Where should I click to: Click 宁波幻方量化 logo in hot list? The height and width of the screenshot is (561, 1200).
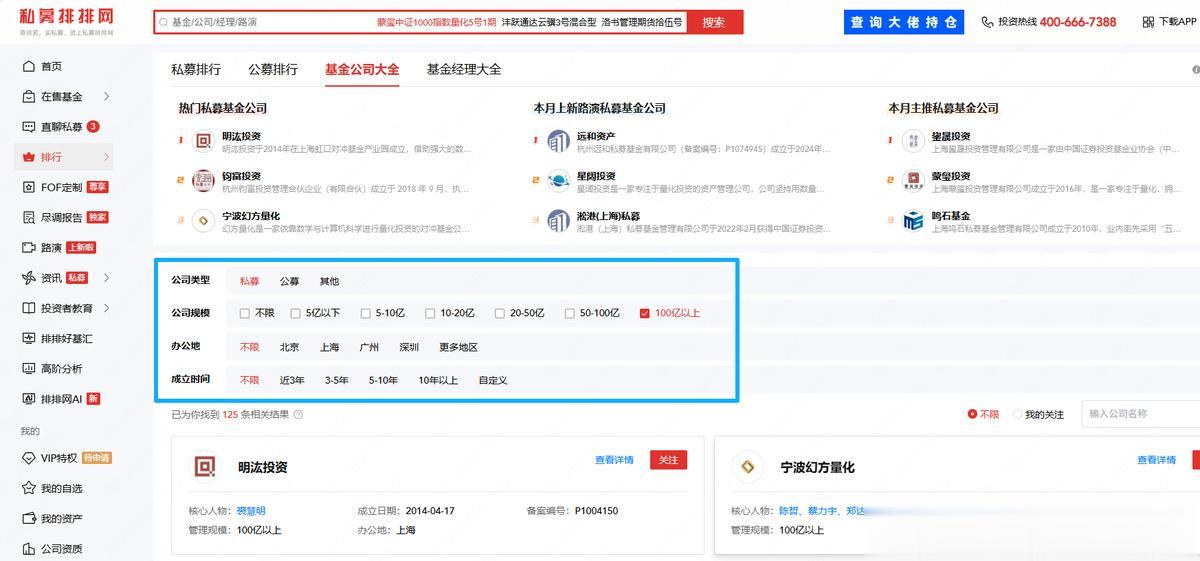point(203,221)
